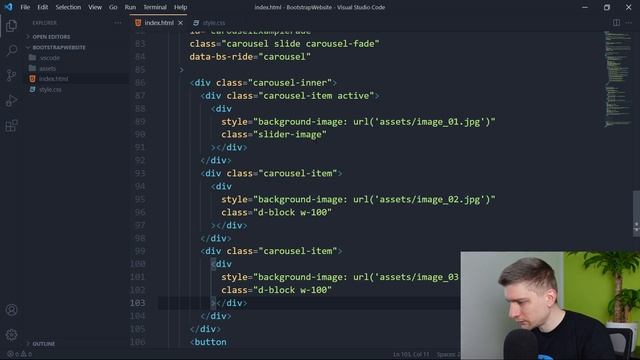
Task: Click the Spaces indentation status item
Action: 448,354
